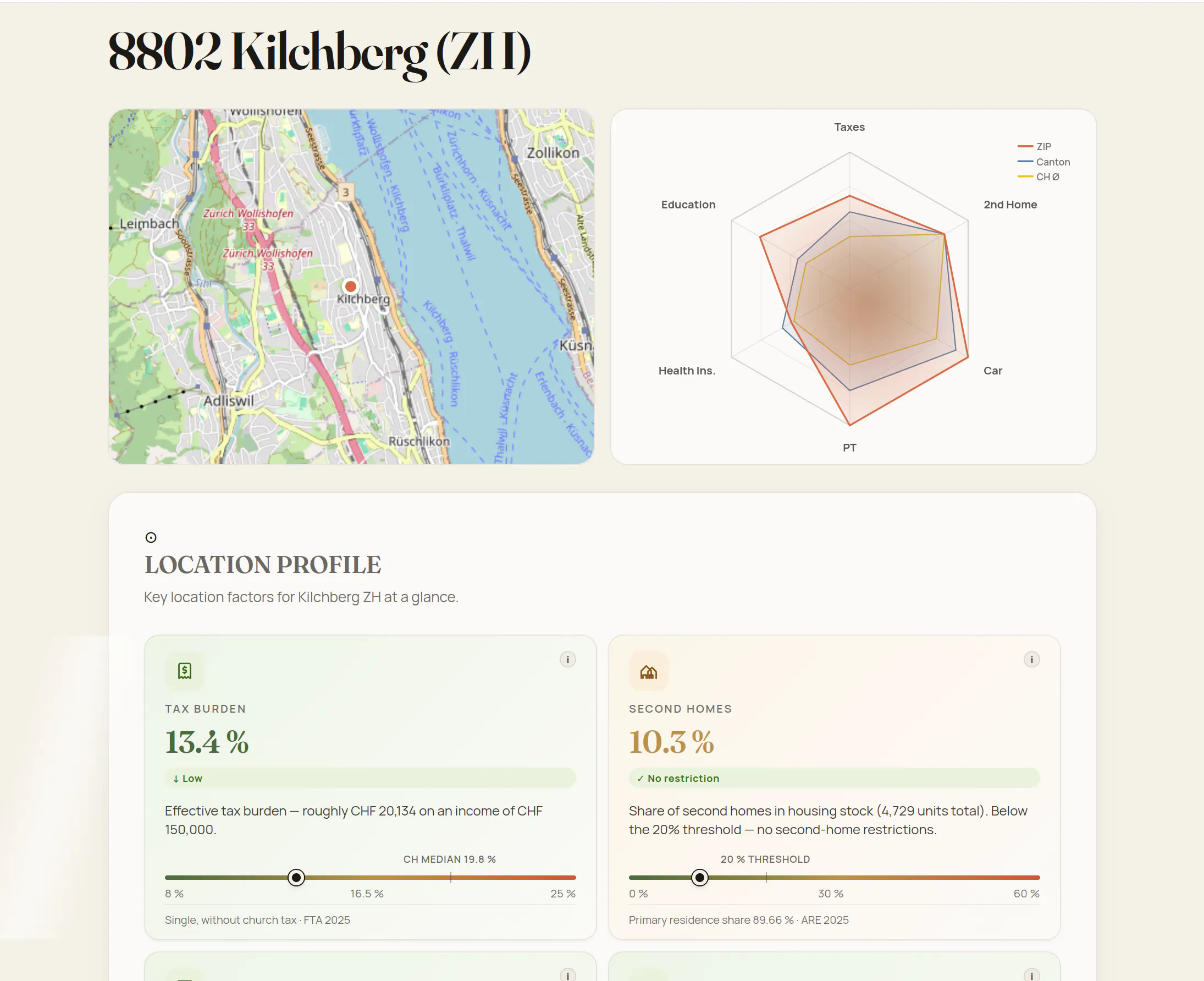This screenshot has height=981, width=1204.
Task: Click the target icon above Location Profile
Action: (151, 537)
